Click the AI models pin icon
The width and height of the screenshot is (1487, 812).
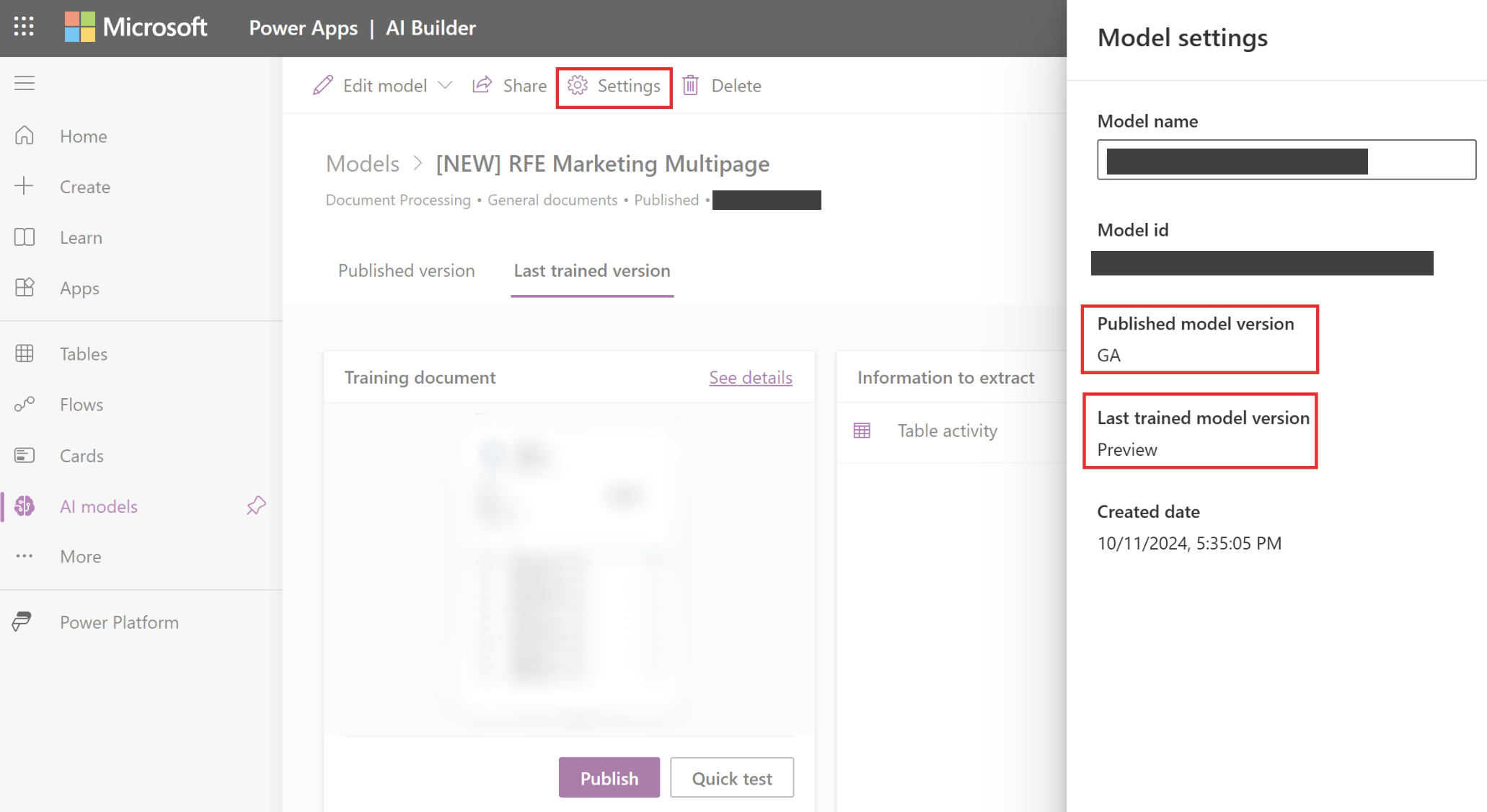tap(256, 505)
